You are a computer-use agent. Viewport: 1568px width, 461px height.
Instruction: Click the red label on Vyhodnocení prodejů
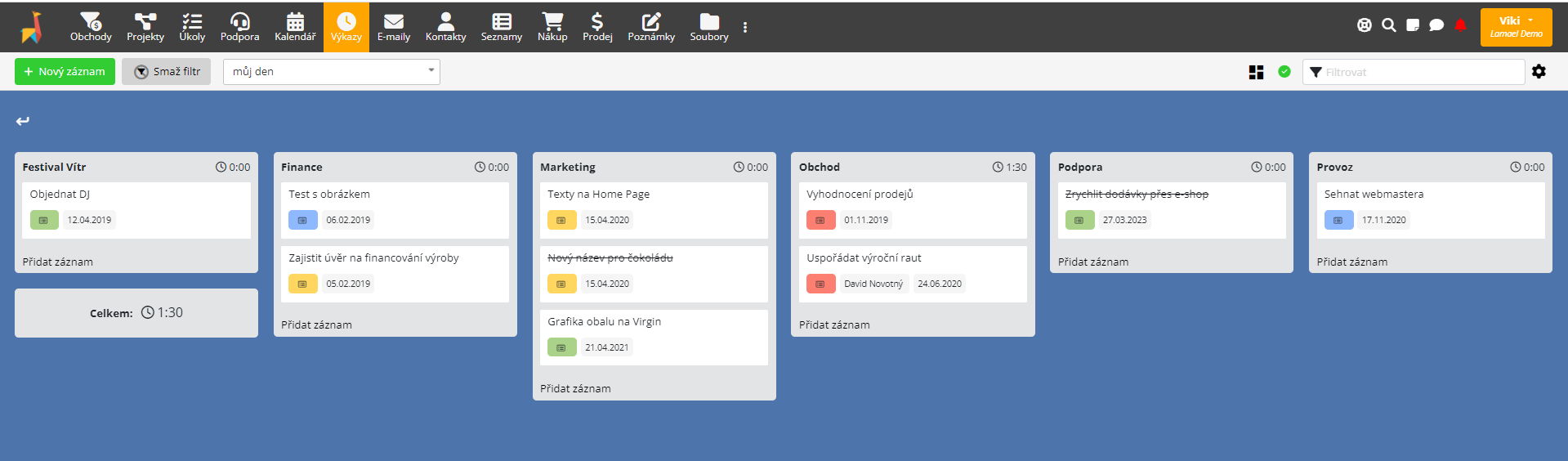coord(821,220)
